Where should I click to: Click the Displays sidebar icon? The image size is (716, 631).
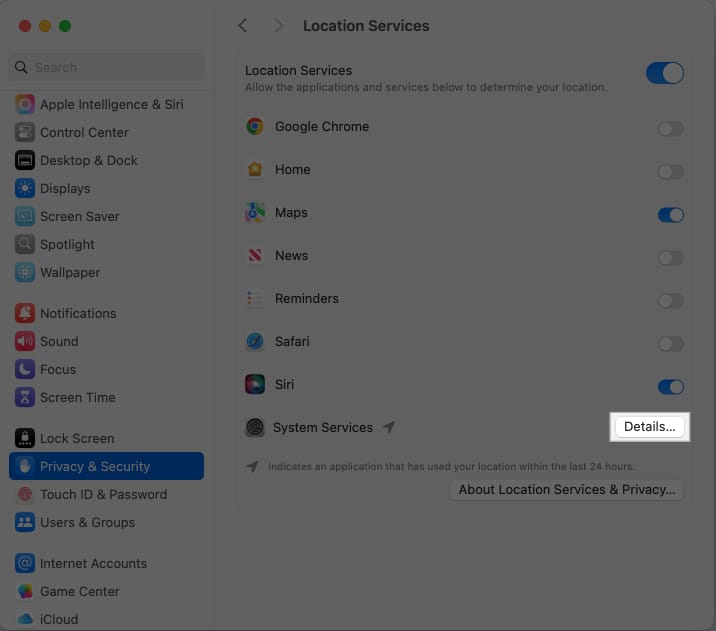[x=25, y=188]
